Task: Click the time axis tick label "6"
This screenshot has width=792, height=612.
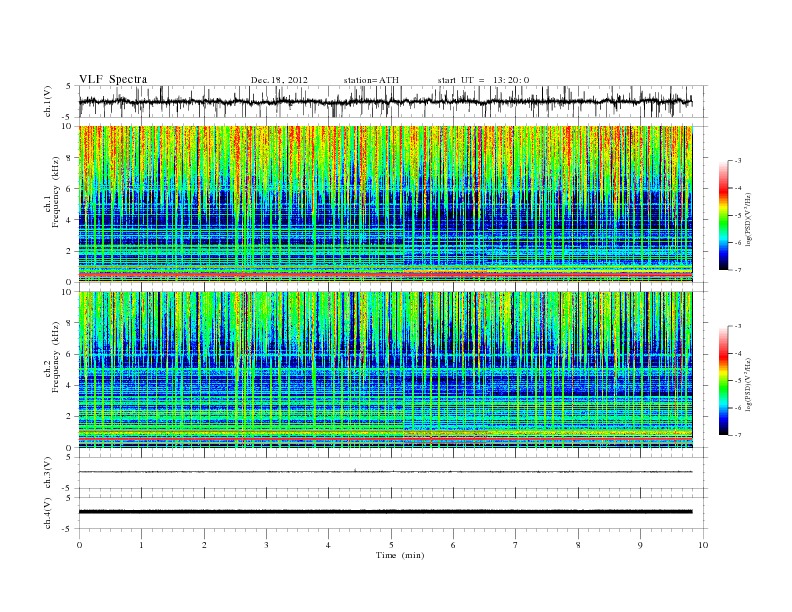Action: click(x=453, y=545)
